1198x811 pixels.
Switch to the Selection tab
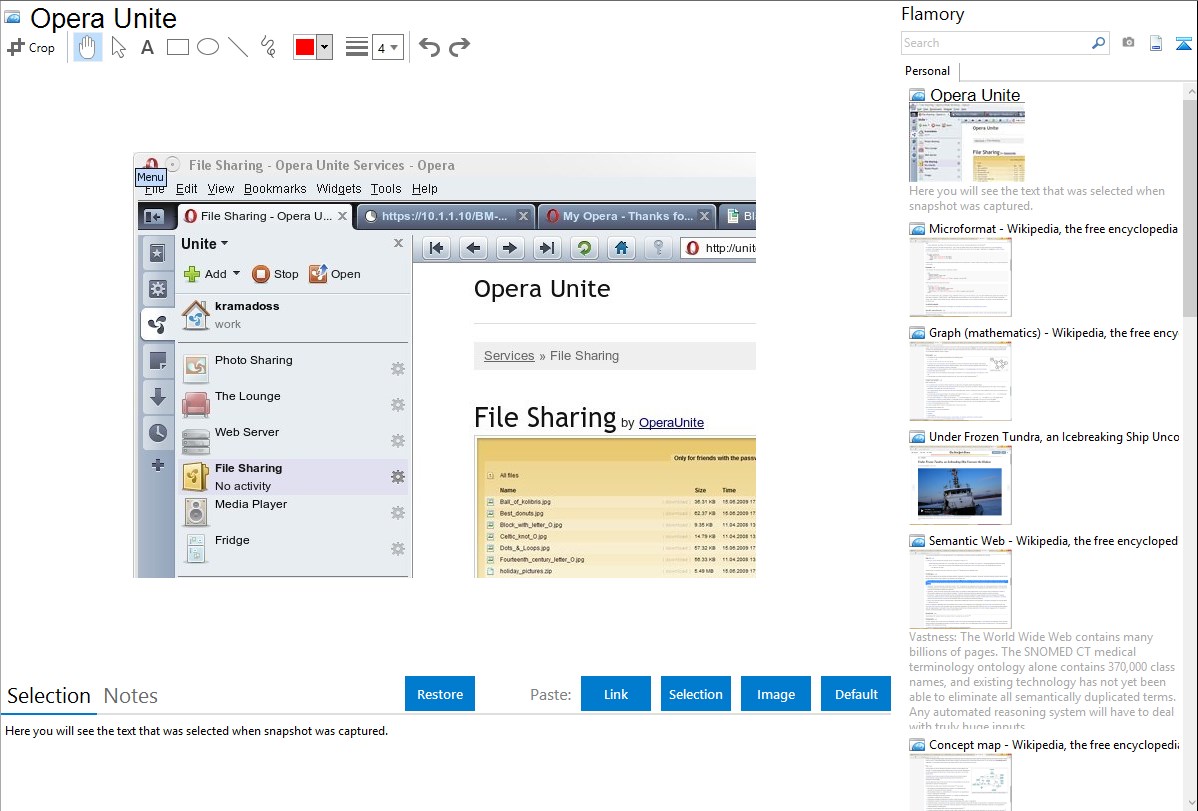coord(49,696)
